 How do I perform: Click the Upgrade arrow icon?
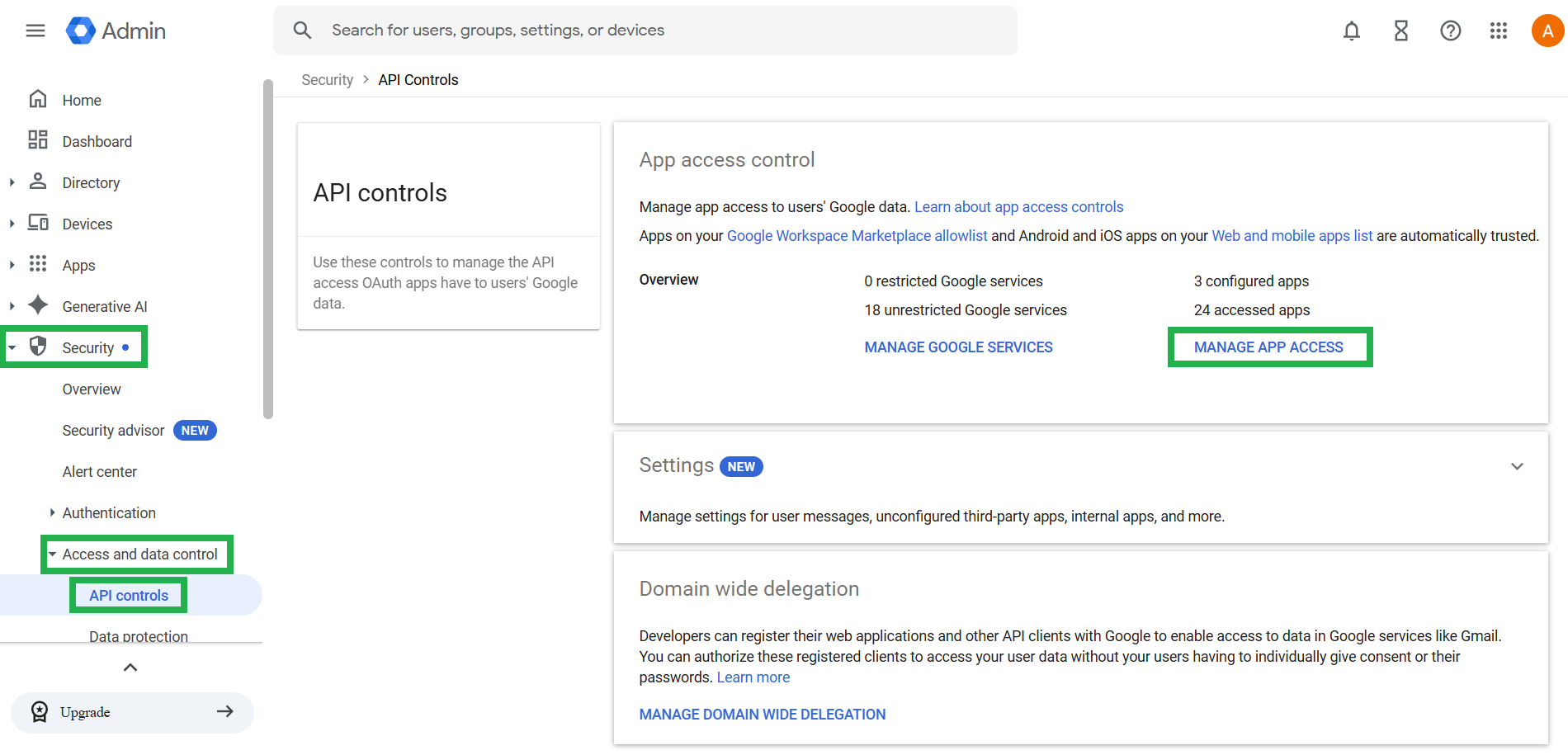[x=225, y=711]
